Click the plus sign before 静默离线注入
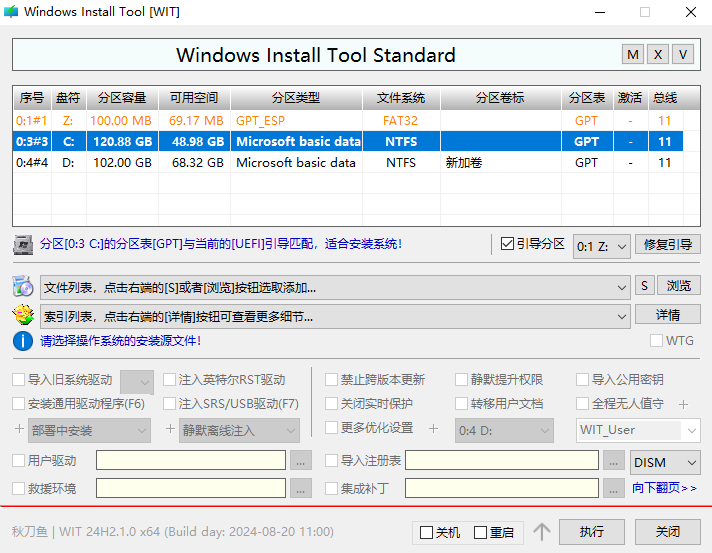 (170, 429)
